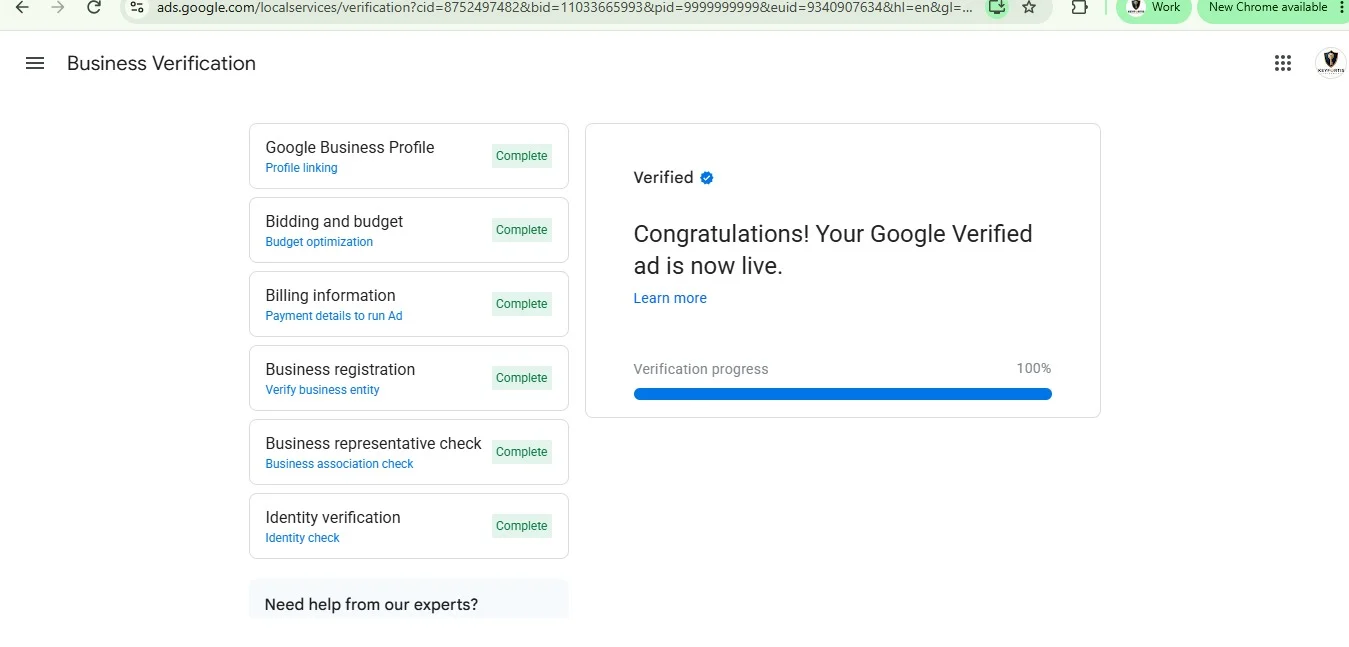Viewport: 1349px width, 647px height.
Task: Open the Google account avatar
Action: (x=1330, y=63)
